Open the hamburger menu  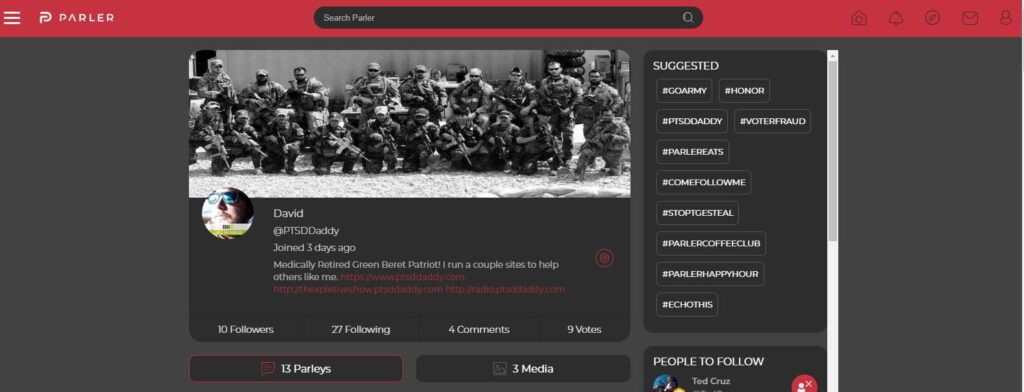click(x=12, y=18)
